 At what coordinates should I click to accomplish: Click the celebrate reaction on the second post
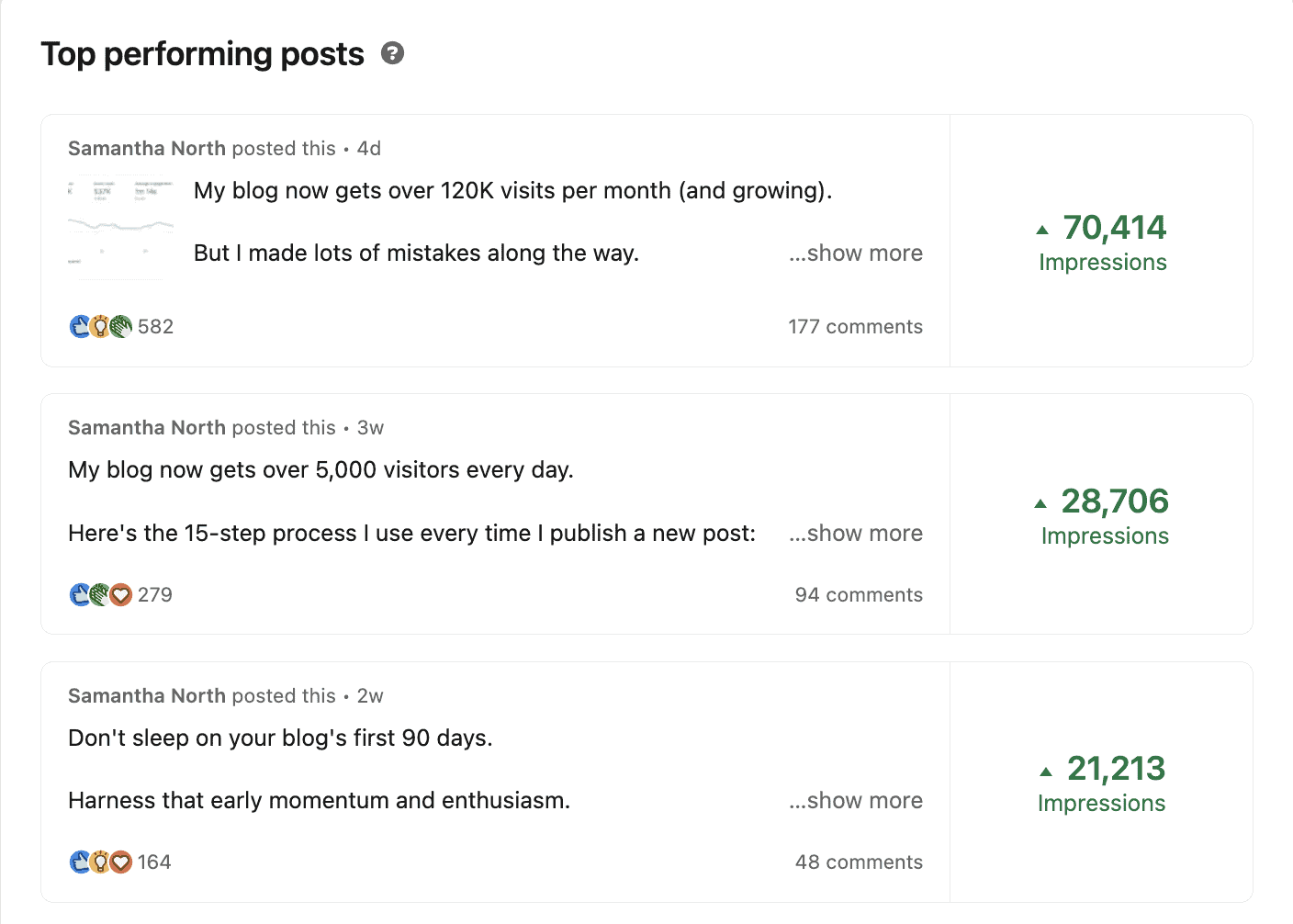coord(100,594)
